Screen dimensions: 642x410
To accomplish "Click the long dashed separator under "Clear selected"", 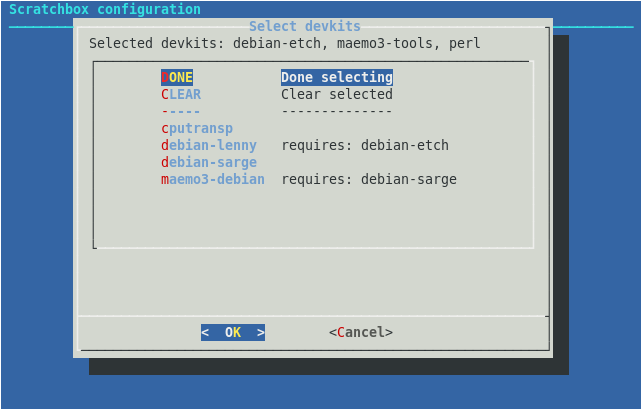I will coord(336,111).
